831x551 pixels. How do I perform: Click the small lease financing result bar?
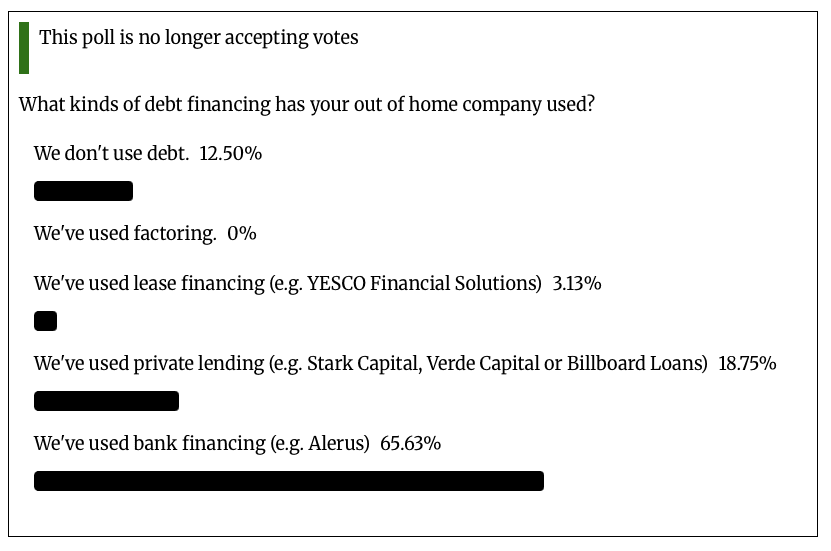[x=45, y=321]
